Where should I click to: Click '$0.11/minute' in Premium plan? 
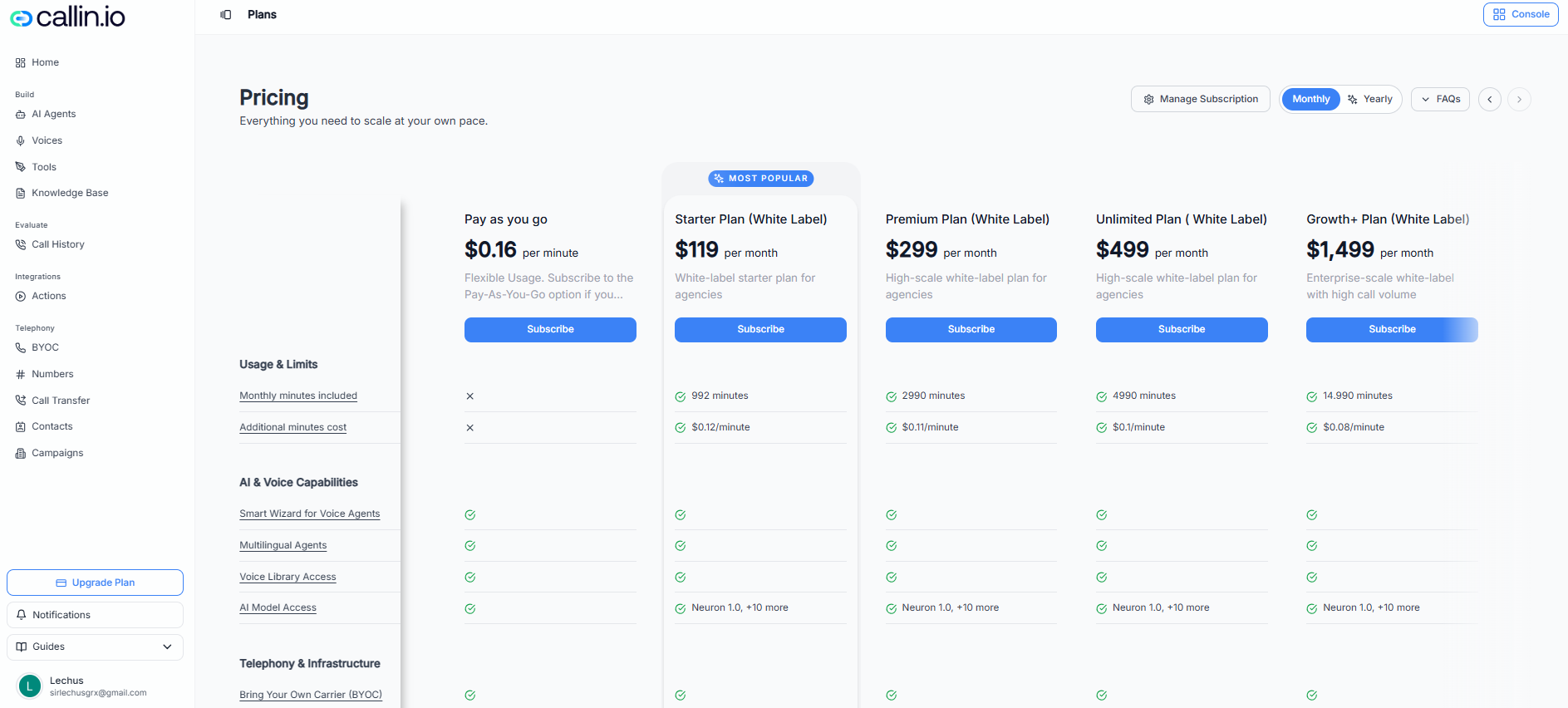click(930, 427)
